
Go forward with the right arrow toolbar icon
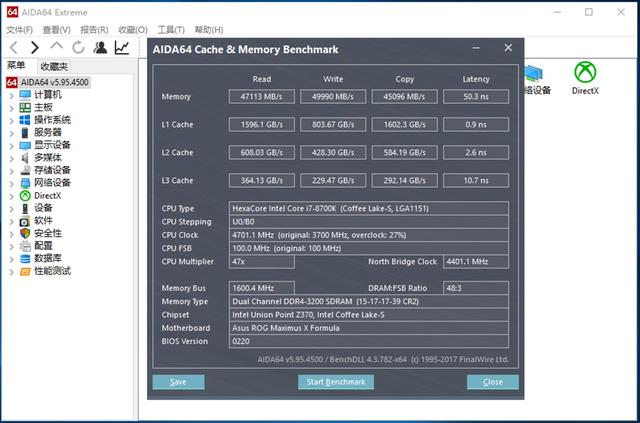coord(35,48)
